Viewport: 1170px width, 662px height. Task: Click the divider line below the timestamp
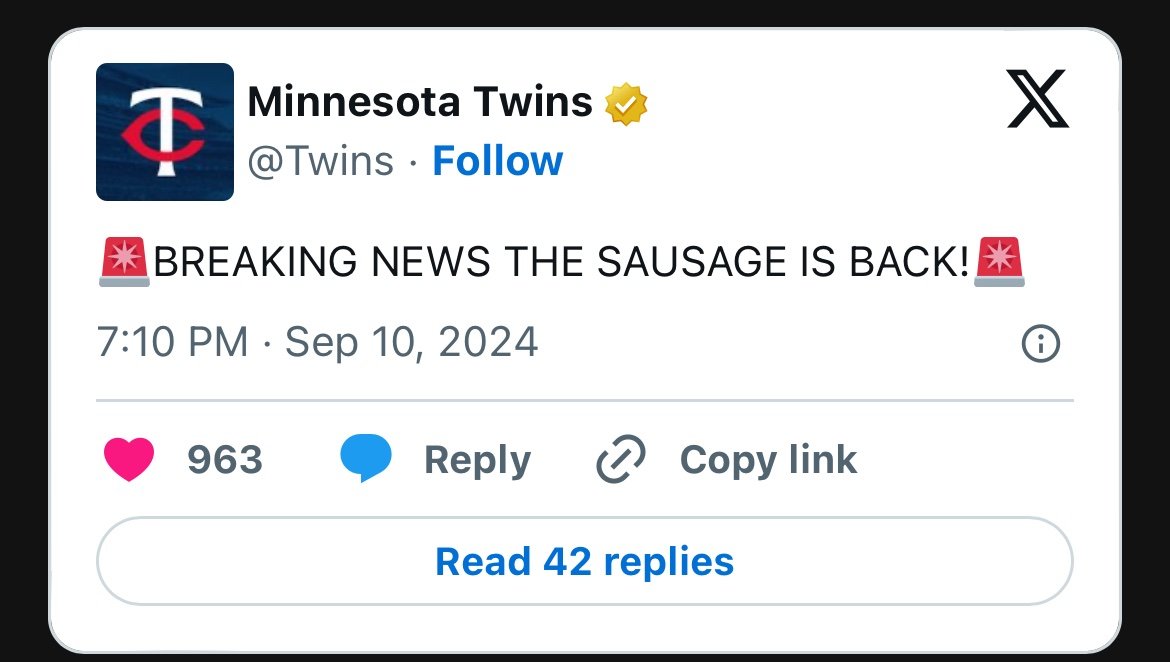tap(584, 401)
